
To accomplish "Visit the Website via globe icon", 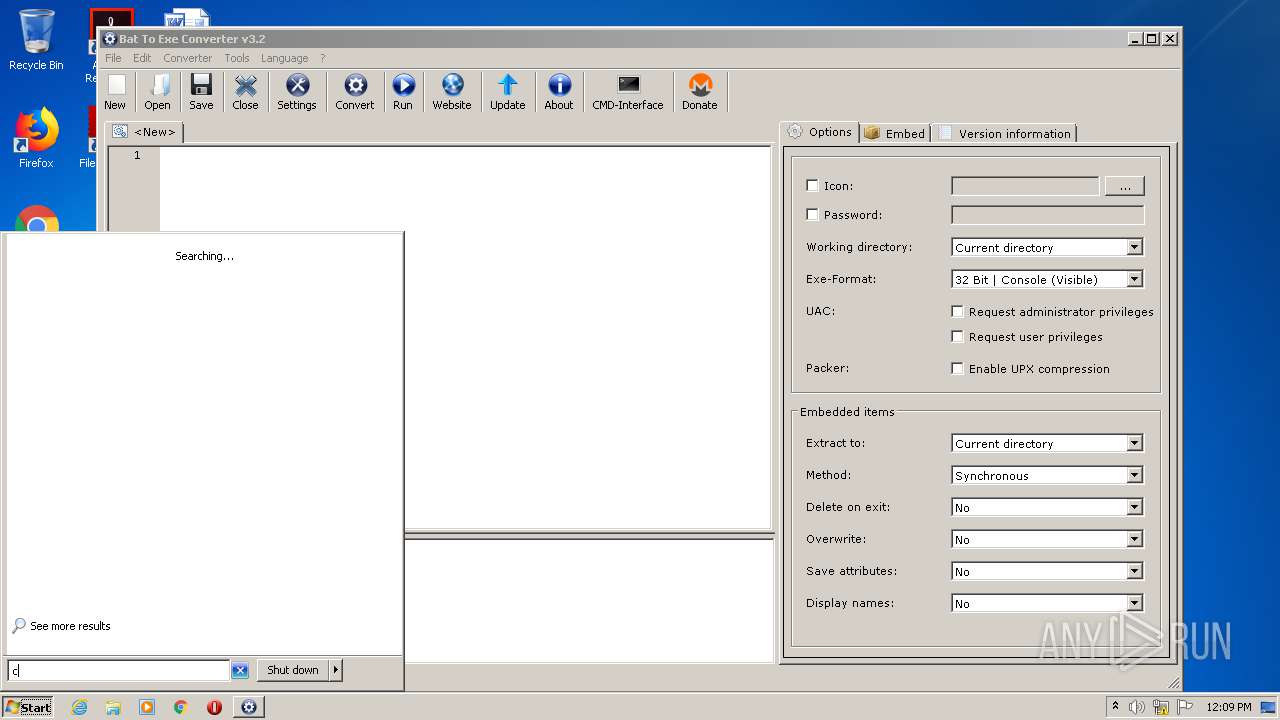I will pos(452,91).
